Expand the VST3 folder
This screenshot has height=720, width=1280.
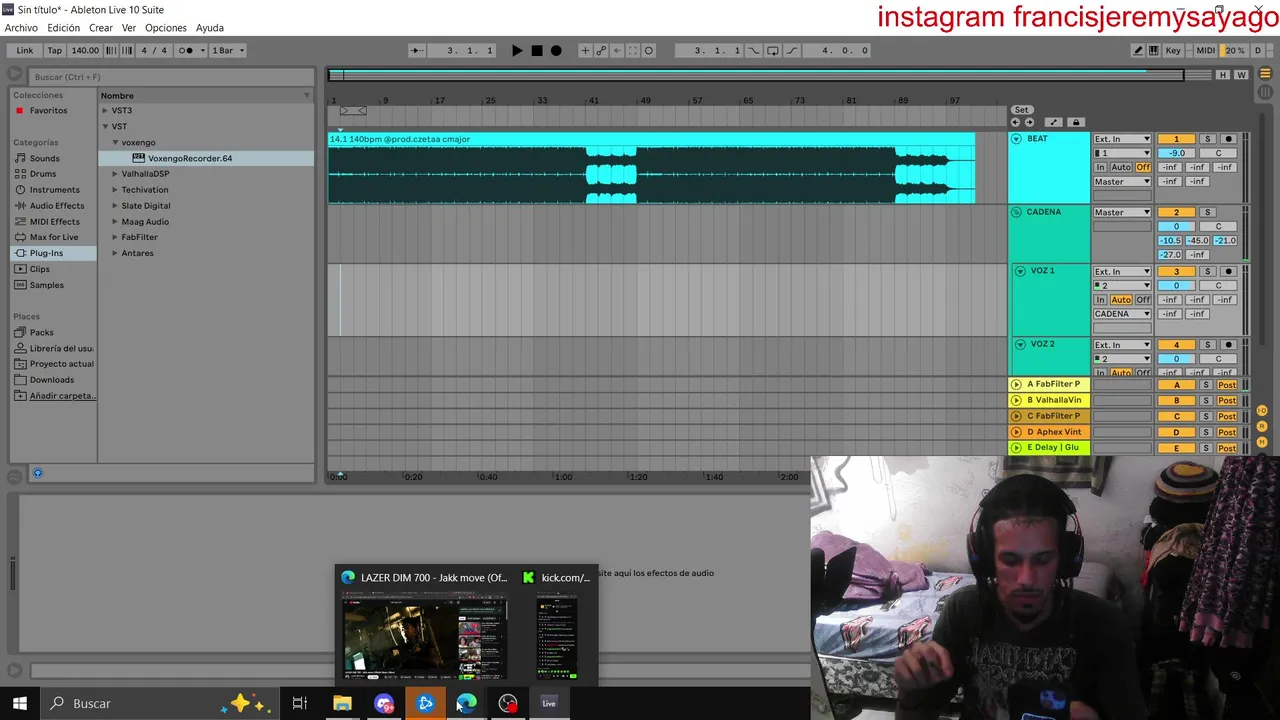(x=105, y=110)
